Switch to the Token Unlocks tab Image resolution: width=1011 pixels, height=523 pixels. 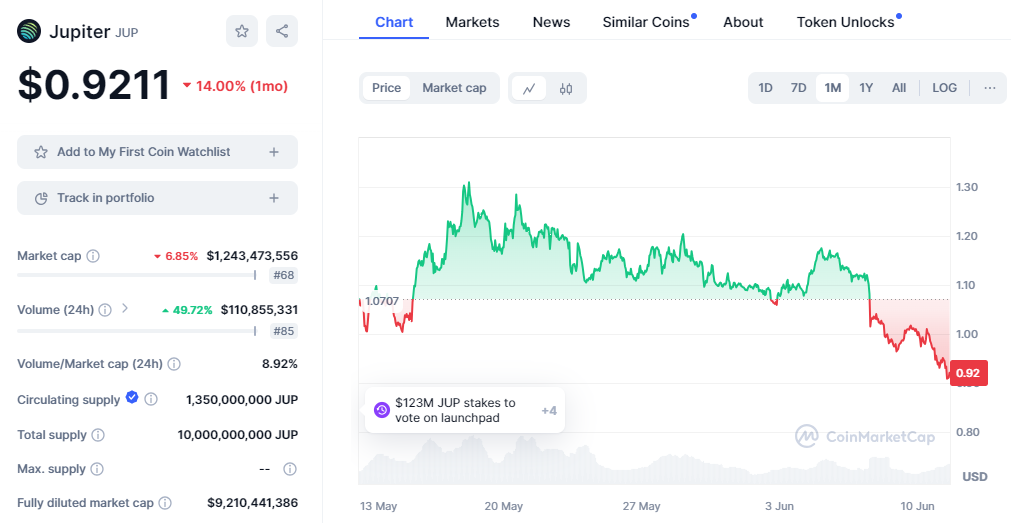click(x=845, y=22)
